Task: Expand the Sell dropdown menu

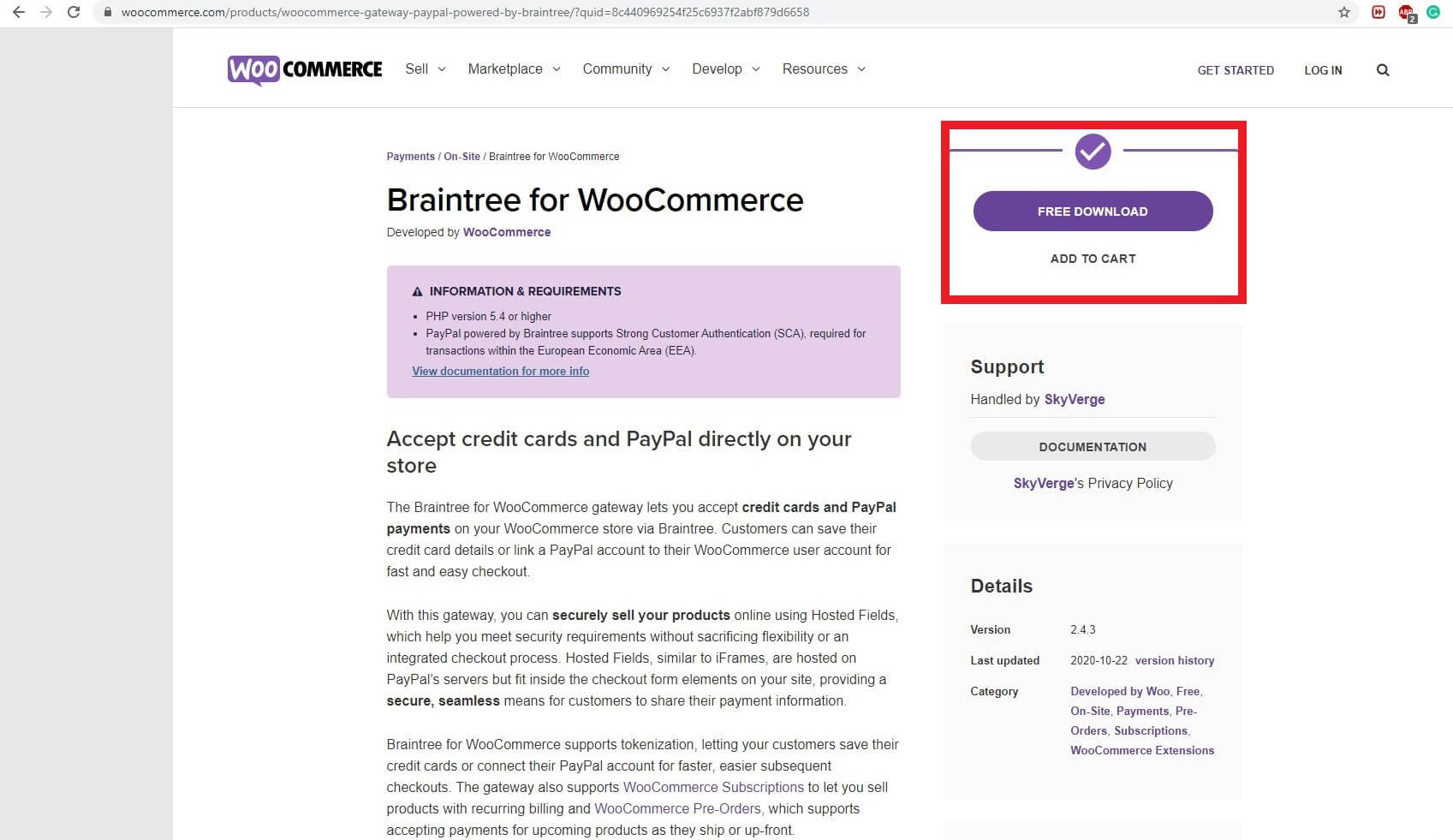Action: click(426, 69)
